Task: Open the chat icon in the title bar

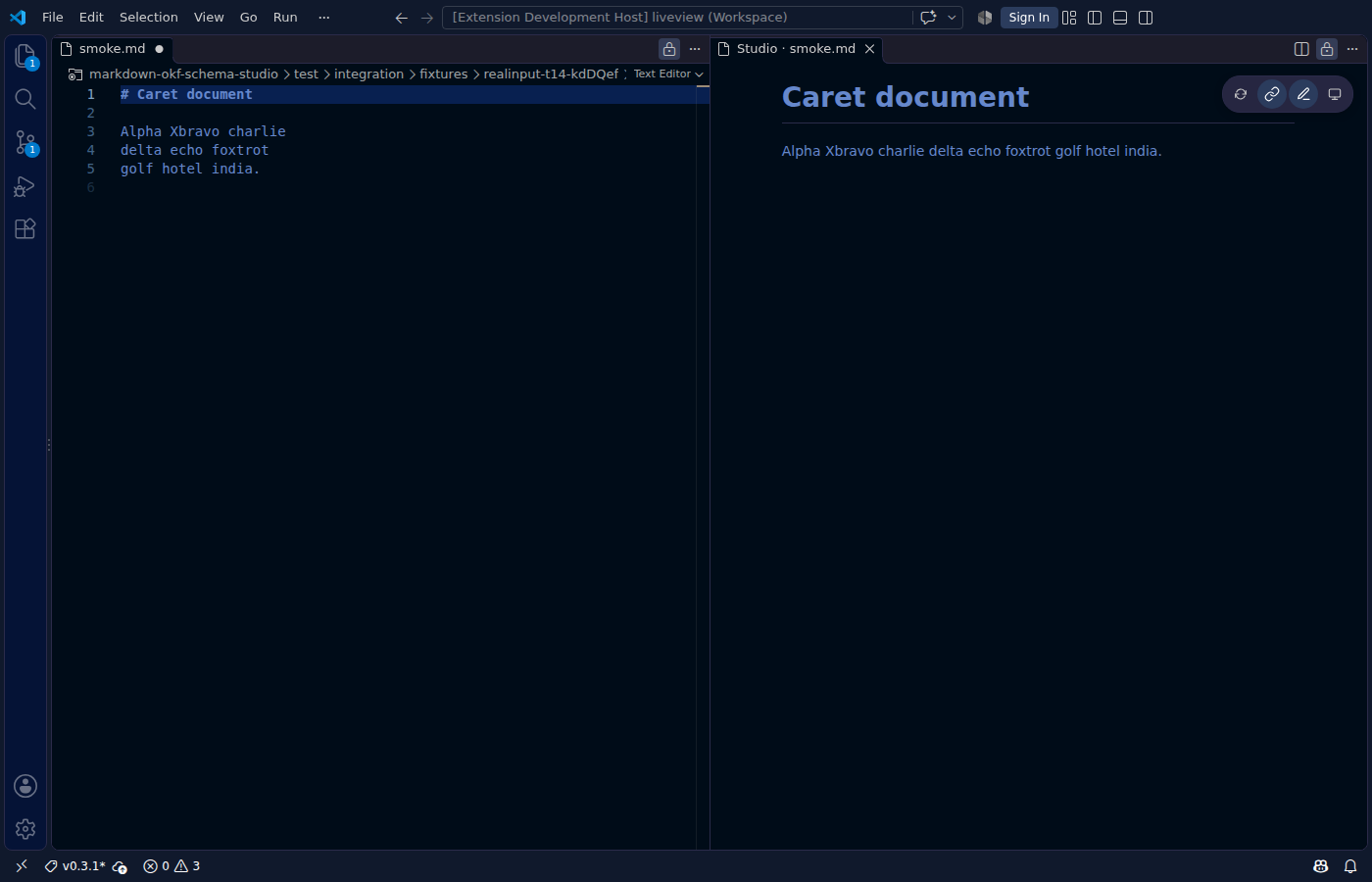Action: 928,18
